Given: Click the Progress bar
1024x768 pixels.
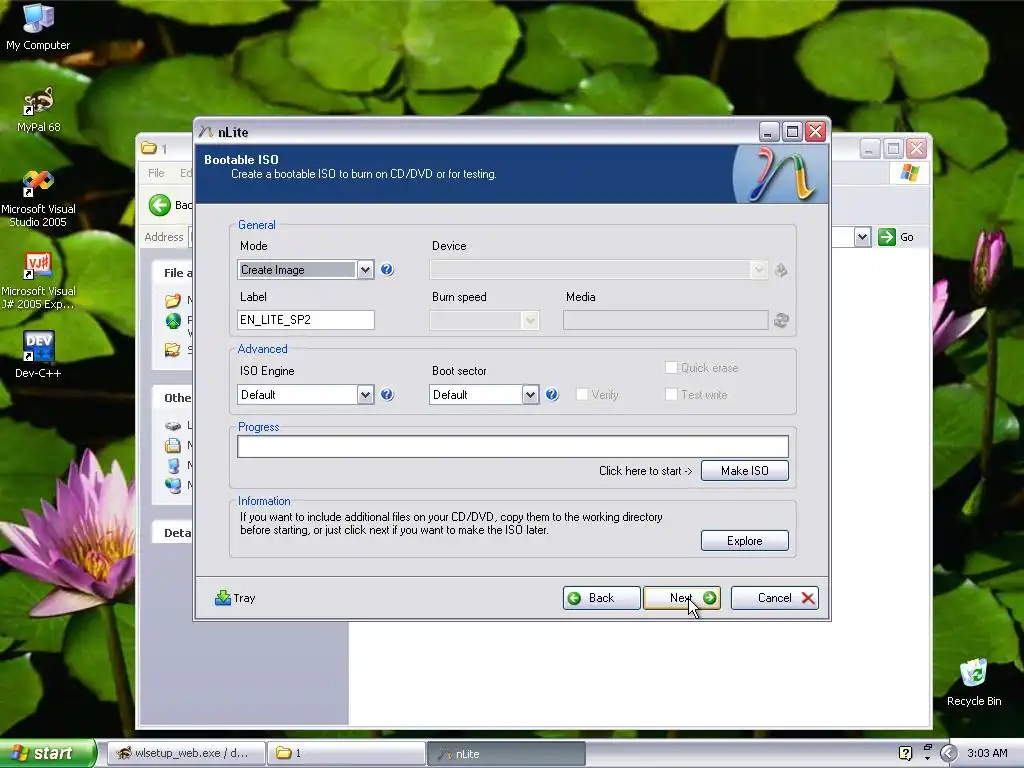Looking at the screenshot, I should 513,447.
